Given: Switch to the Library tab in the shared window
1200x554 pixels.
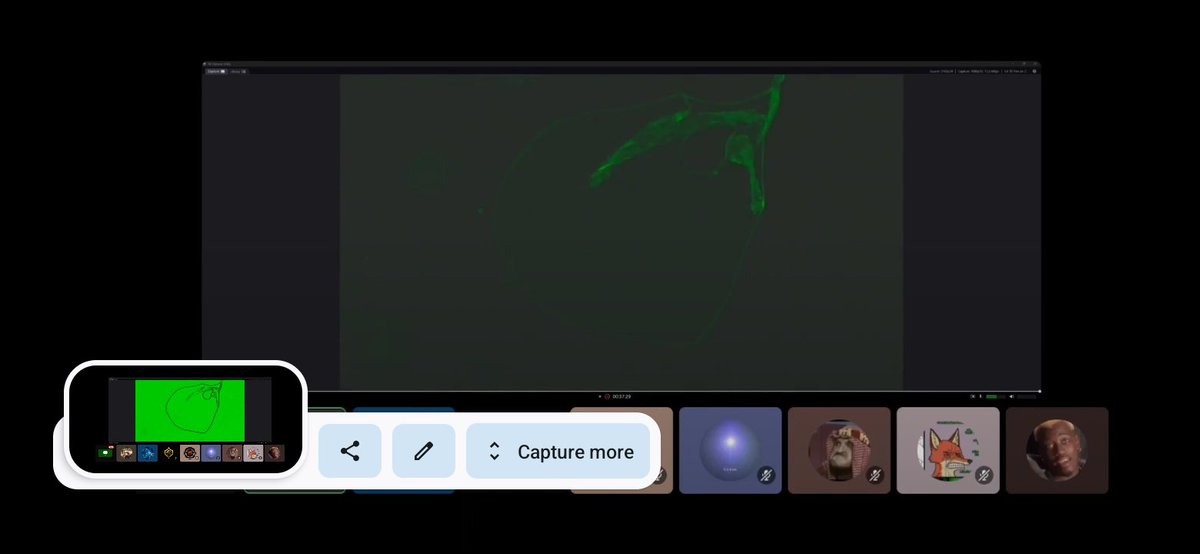Looking at the screenshot, I should point(238,71).
